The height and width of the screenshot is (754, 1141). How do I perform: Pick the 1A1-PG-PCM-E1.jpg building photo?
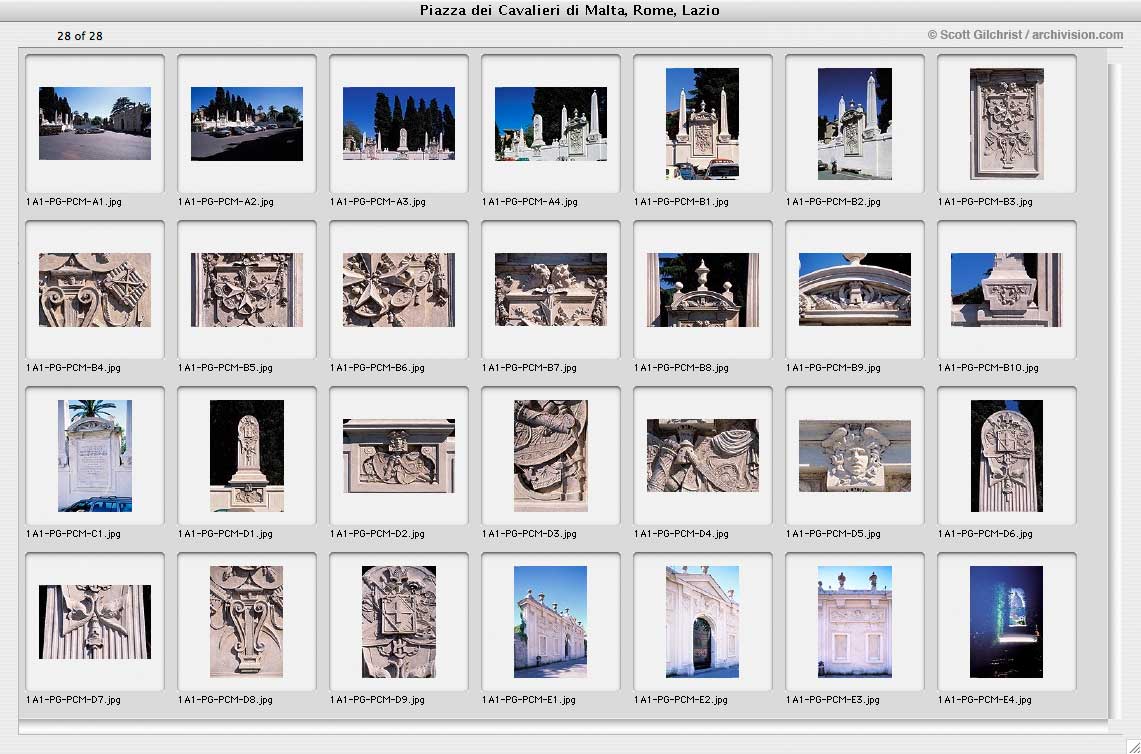click(x=551, y=622)
